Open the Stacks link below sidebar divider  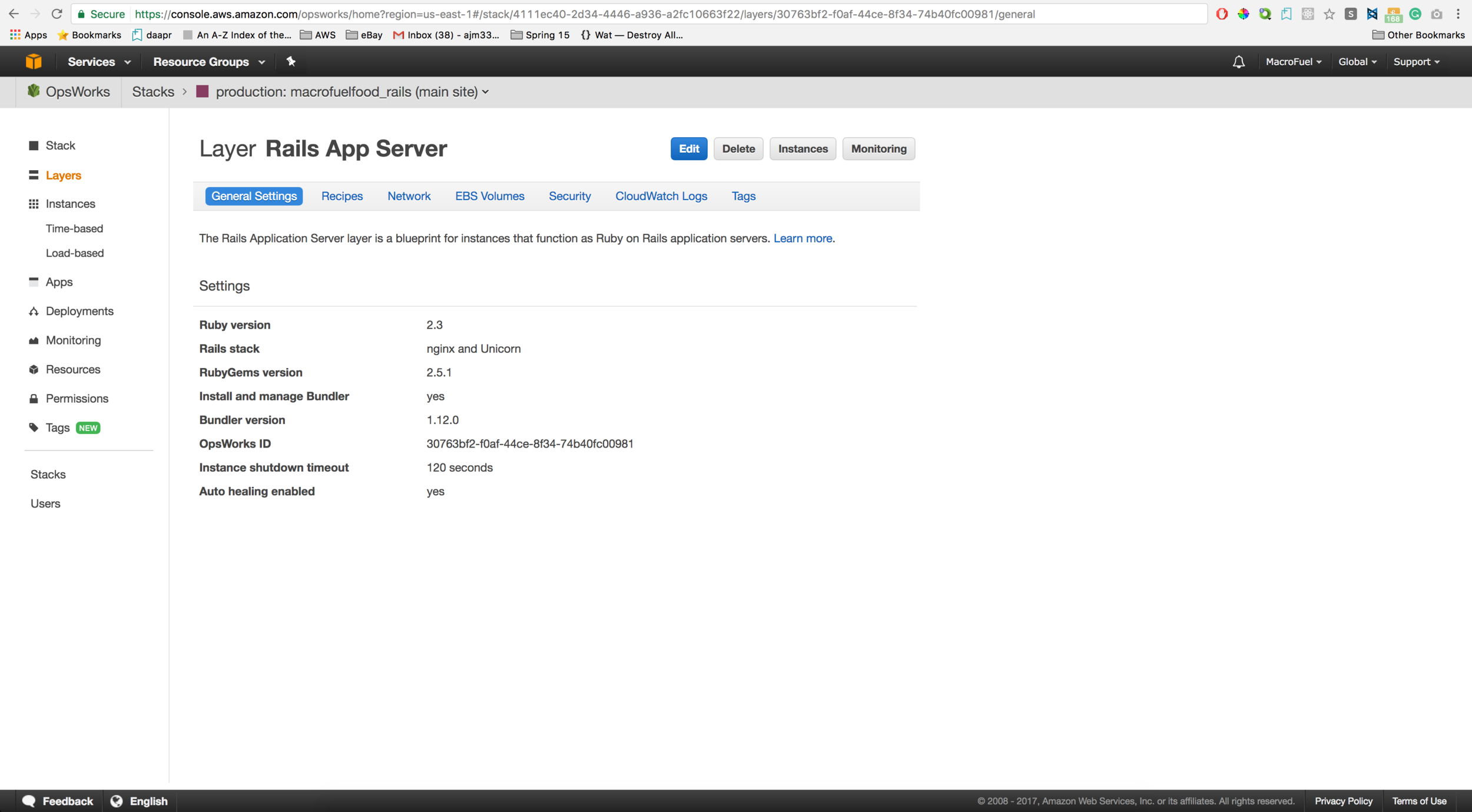(x=48, y=475)
